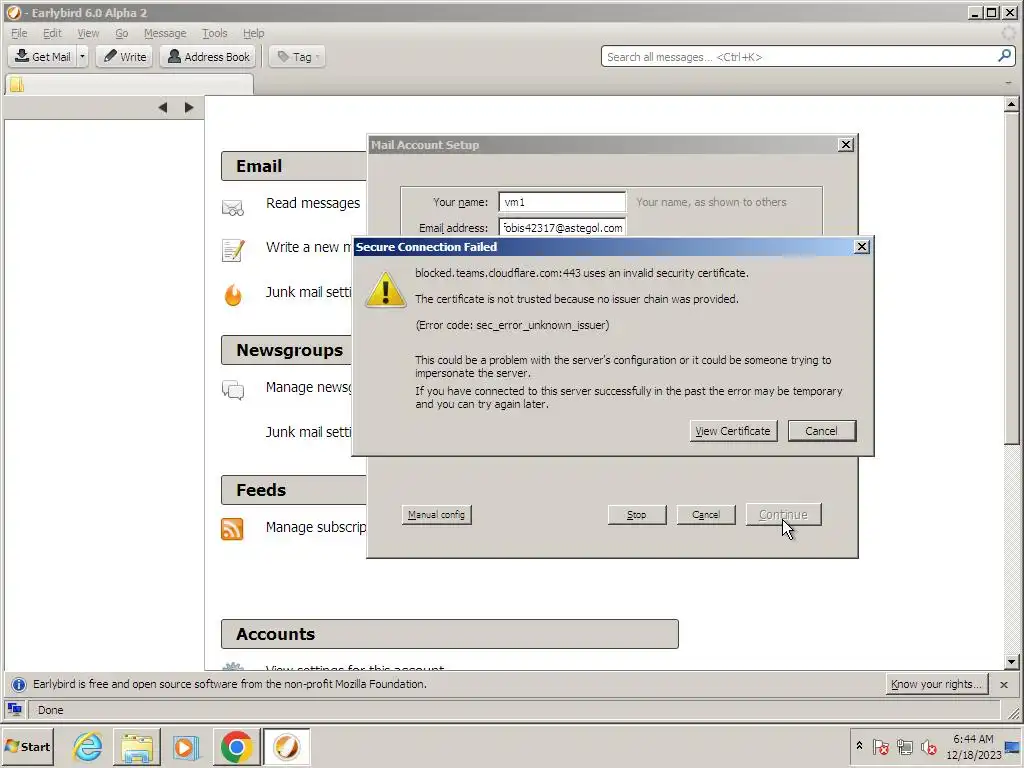Show hidden system tray icons

[859, 746]
